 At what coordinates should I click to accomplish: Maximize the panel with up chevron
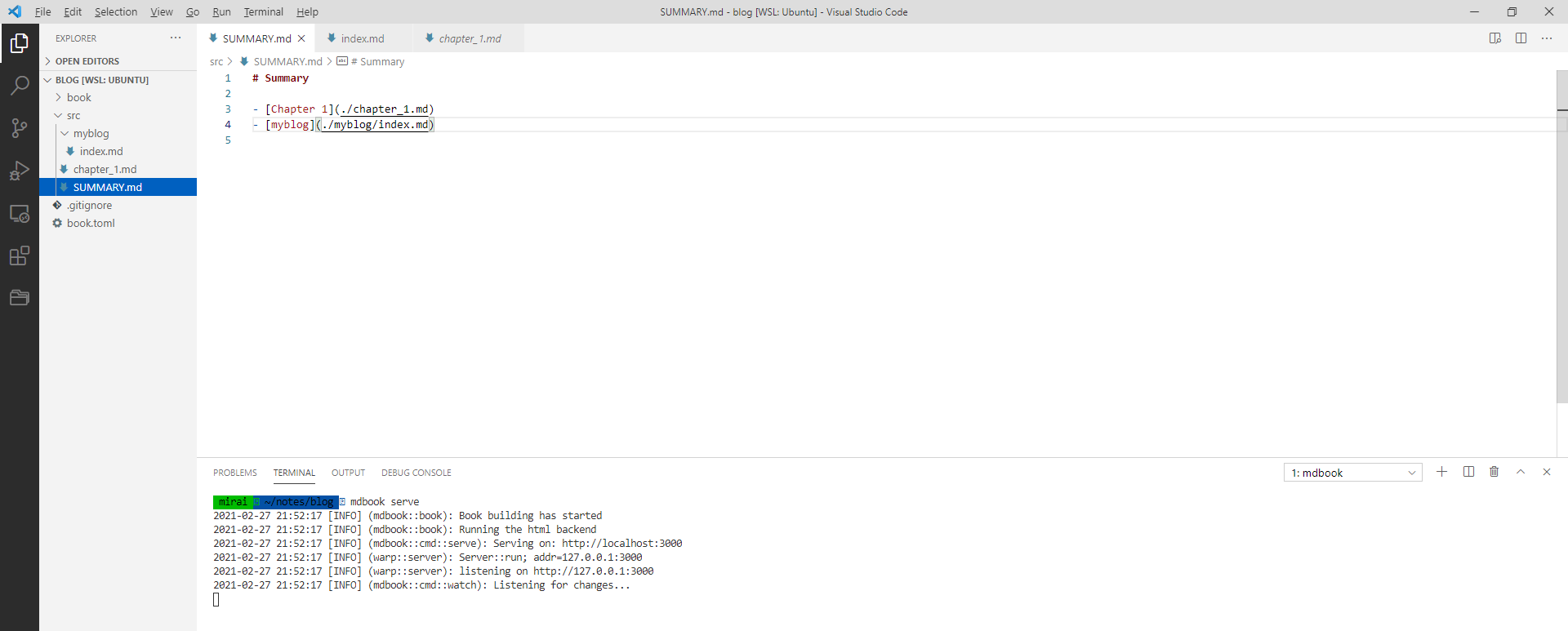1521,472
